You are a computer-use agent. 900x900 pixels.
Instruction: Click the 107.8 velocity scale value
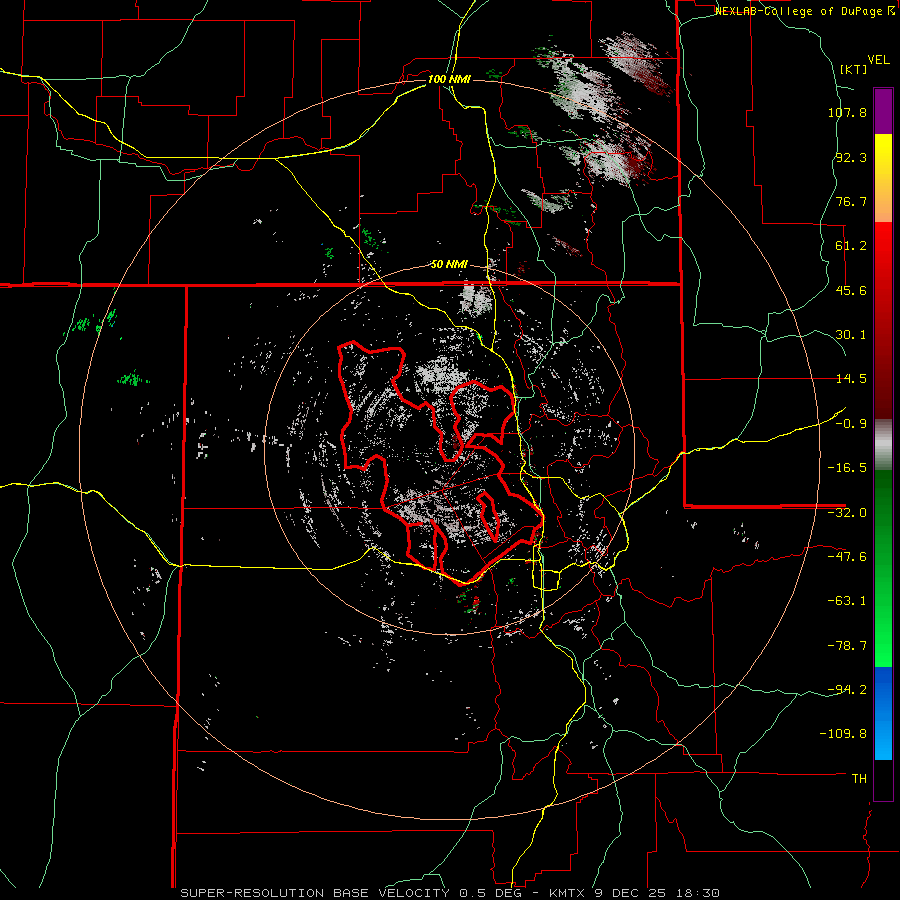pyautogui.click(x=847, y=112)
